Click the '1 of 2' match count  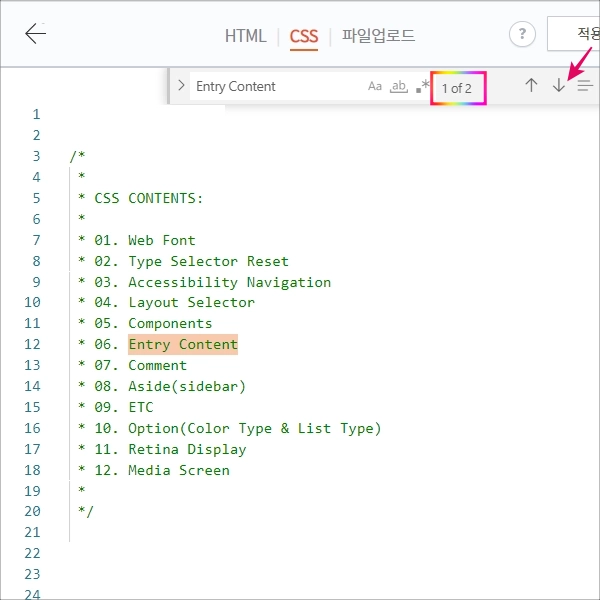457,88
